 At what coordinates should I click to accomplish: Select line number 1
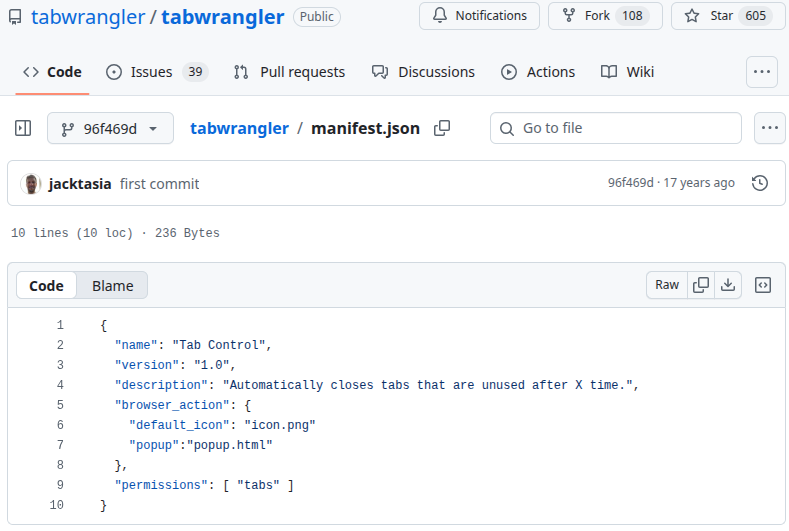pyautogui.click(x=60, y=325)
